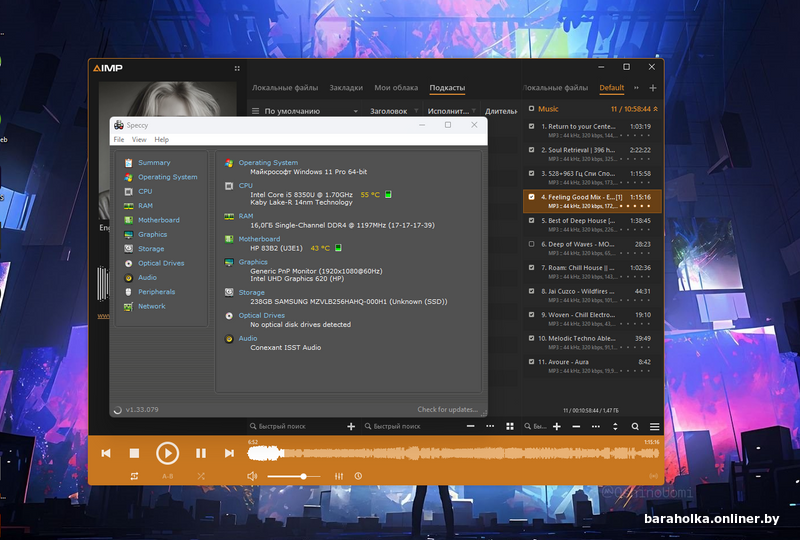Screen dimensions: 800x540
Task: Toggle checkbox for Best of Deep House
Action: coord(532,220)
